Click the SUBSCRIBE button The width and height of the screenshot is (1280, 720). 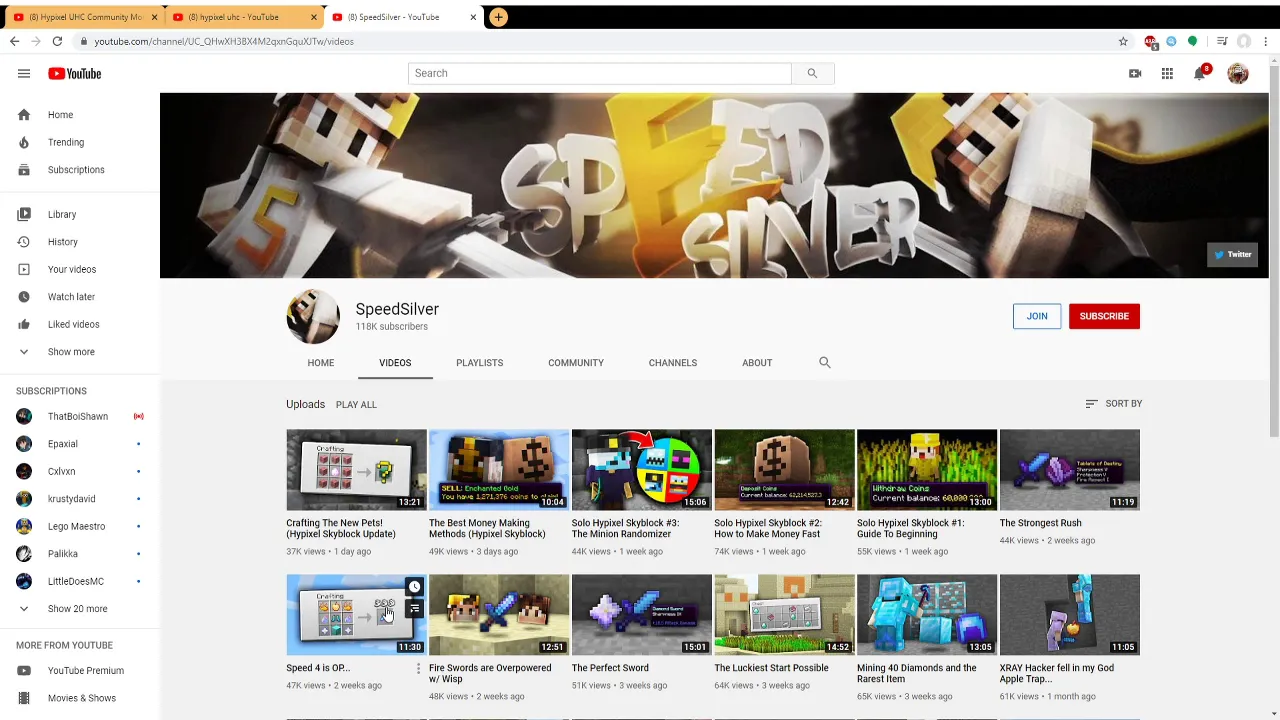click(1104, 316)
